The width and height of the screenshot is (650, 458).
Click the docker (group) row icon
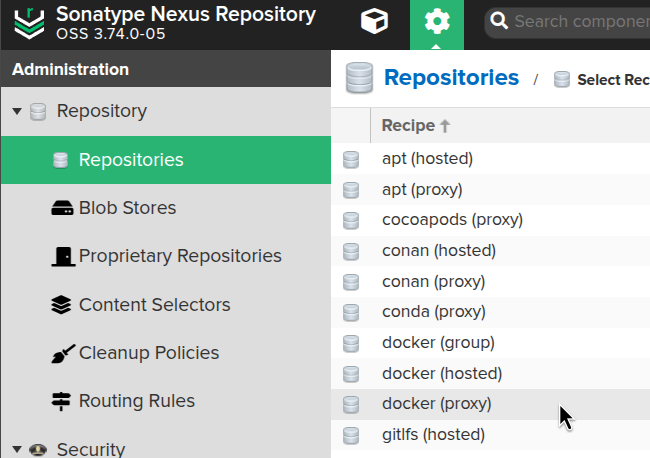[351, 344]
